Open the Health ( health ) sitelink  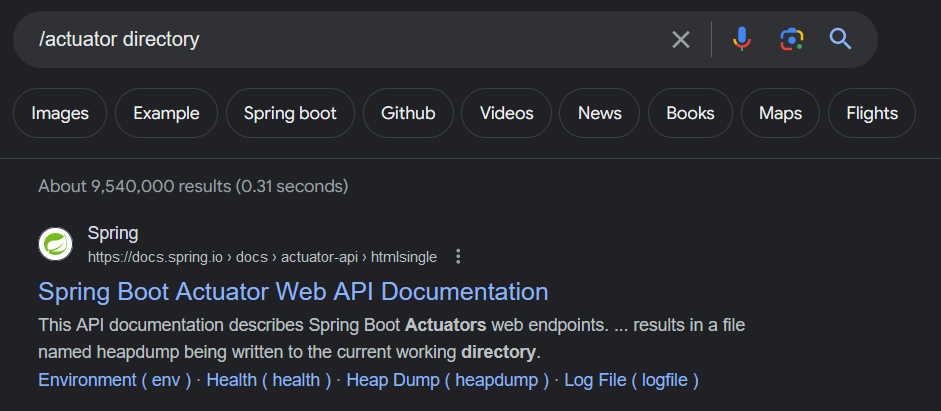(x=269, y=380)
